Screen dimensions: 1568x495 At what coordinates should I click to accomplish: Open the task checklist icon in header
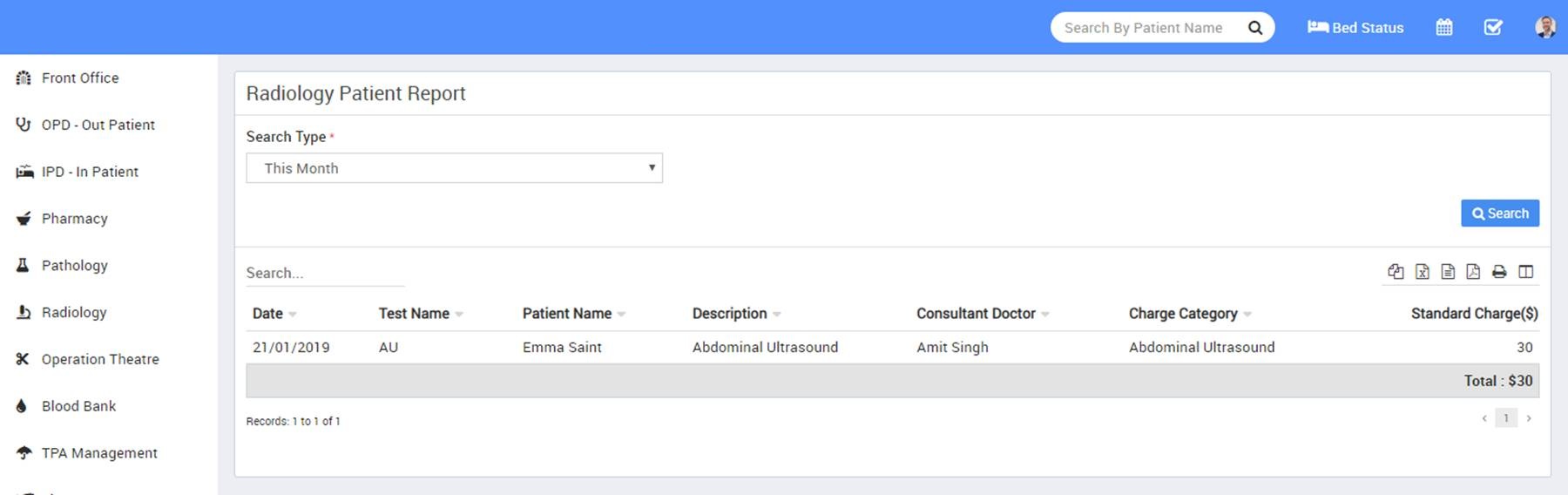click(x=1493, y=28)
